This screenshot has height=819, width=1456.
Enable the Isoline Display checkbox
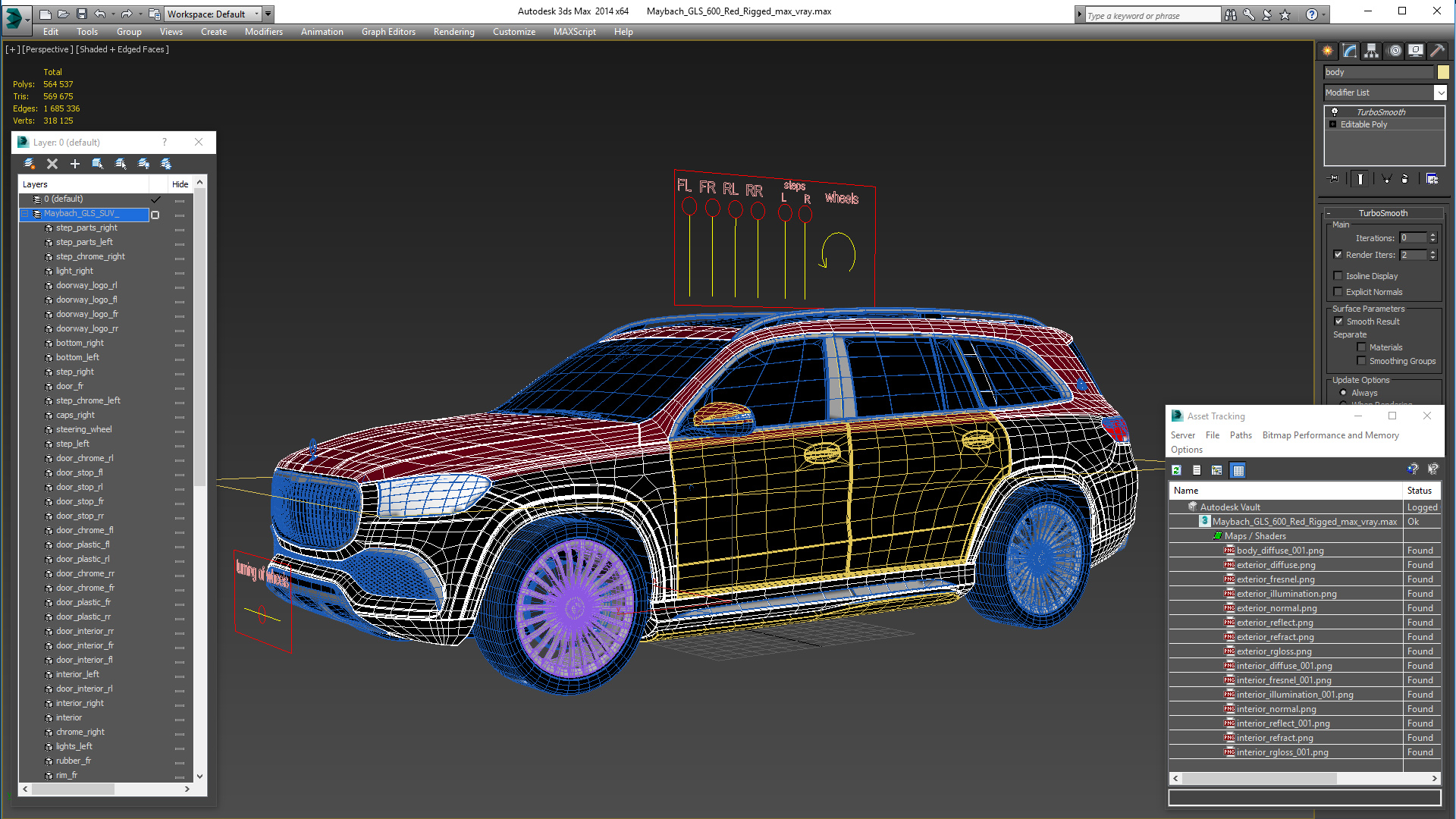tap(1338, 276)
